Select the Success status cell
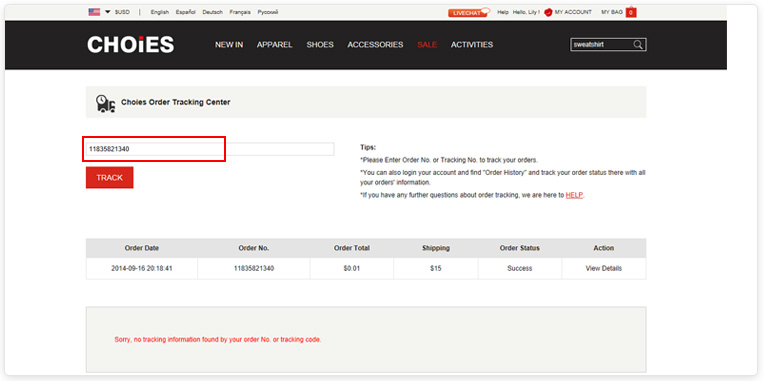 point(520,268)
